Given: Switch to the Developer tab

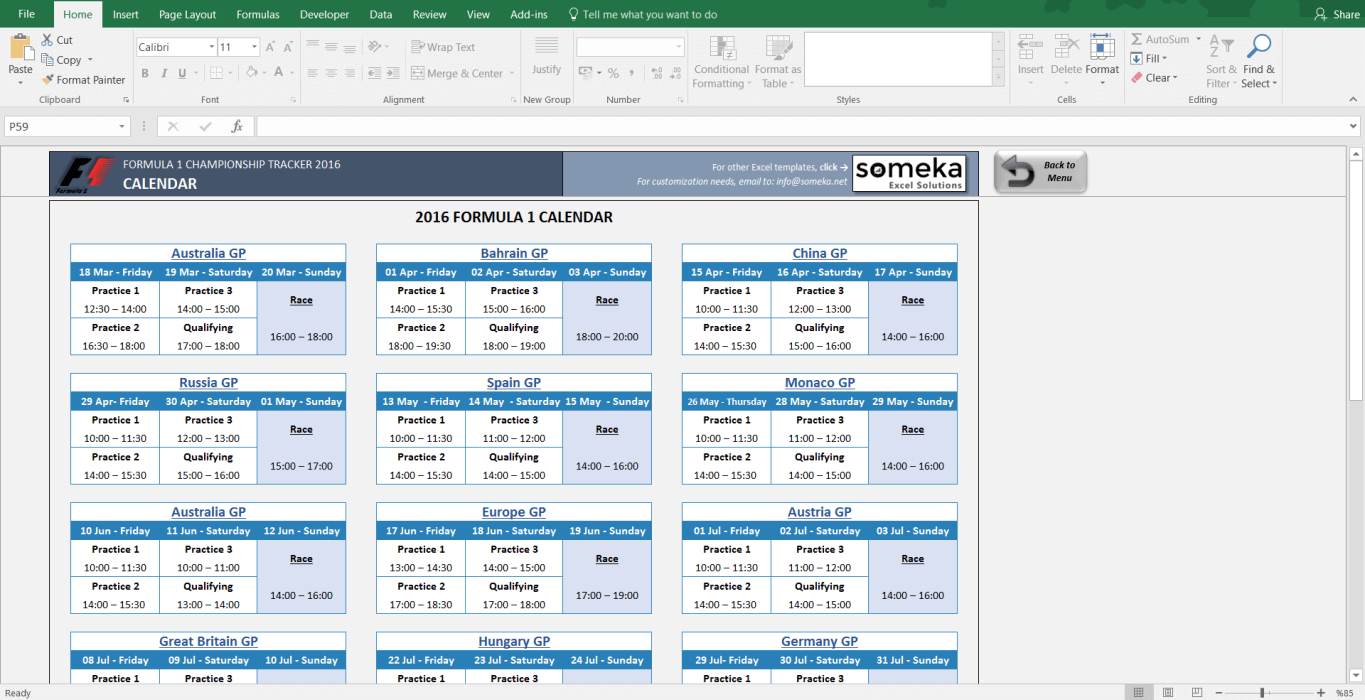Looking at the screenshot, I should click(325, 14).
